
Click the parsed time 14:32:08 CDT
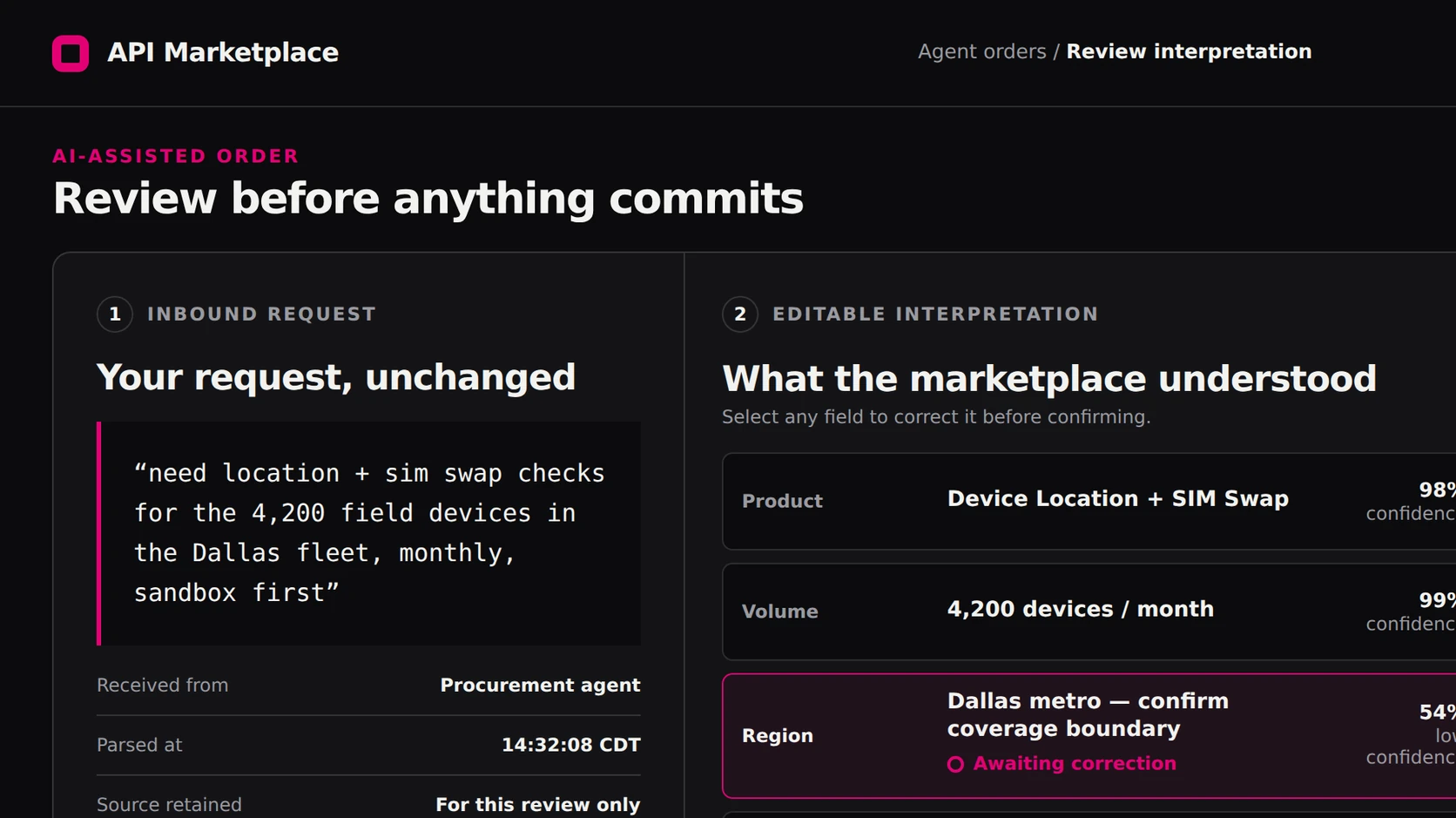570,745
